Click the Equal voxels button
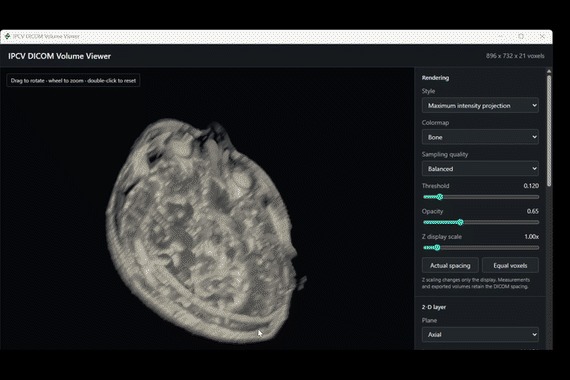 [510, 265]
